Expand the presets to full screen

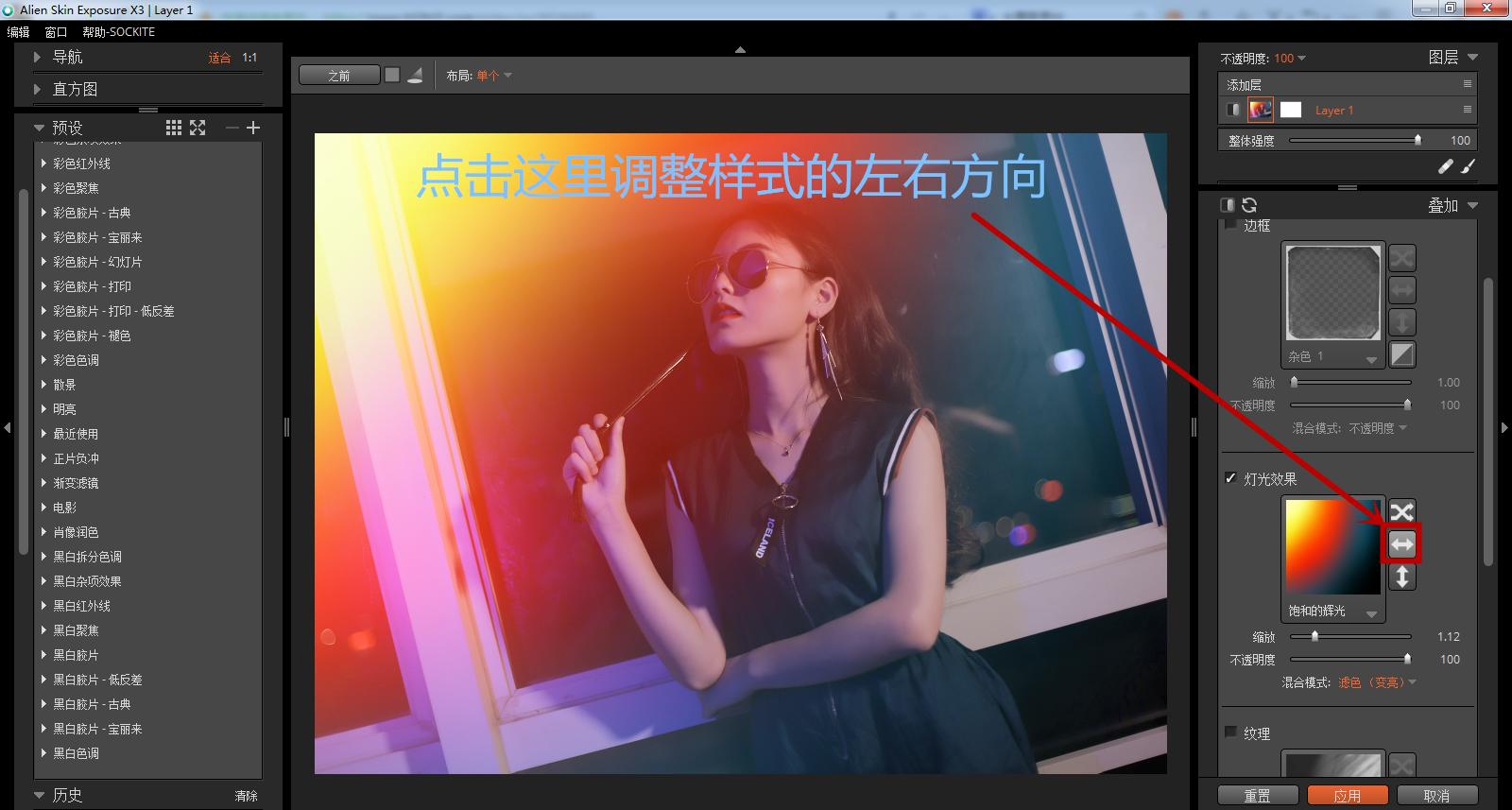click(198, 128)
